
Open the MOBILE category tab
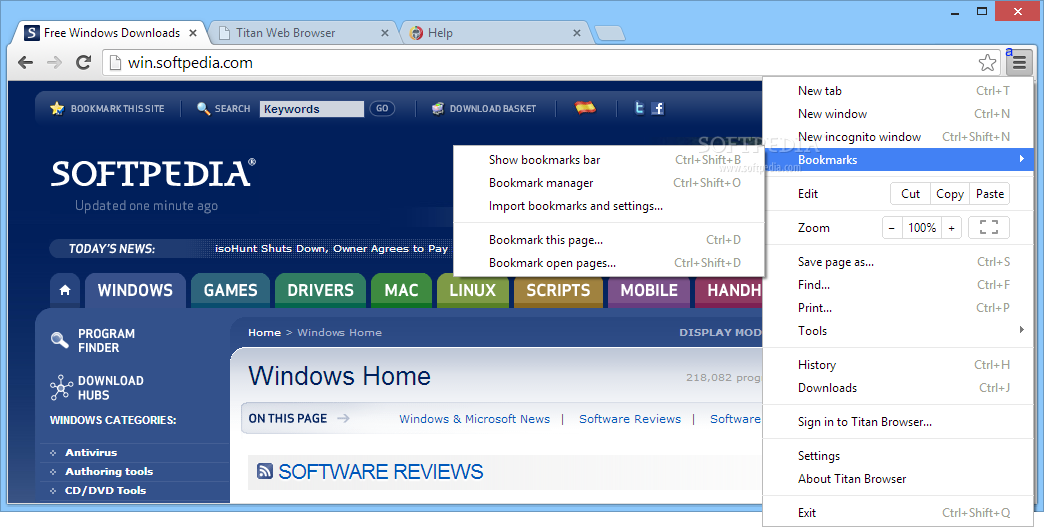tap(649, 291)
